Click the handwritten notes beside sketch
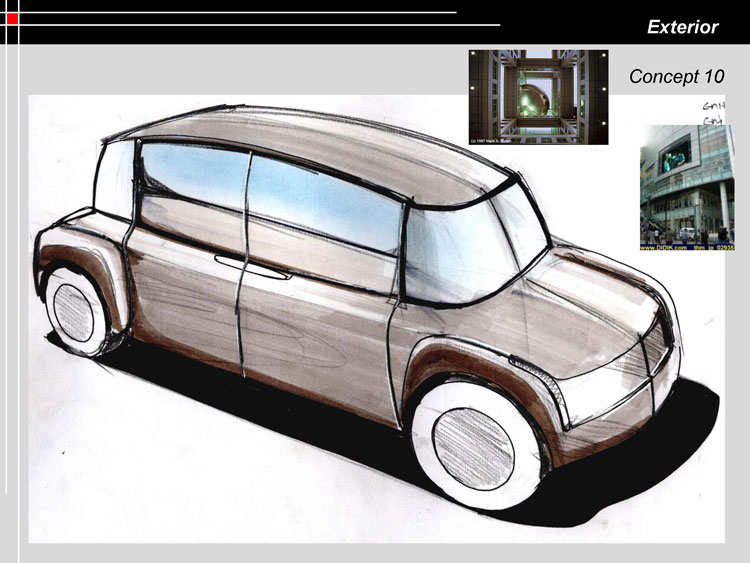Screen dimensions: 750x563 point(713,113)
